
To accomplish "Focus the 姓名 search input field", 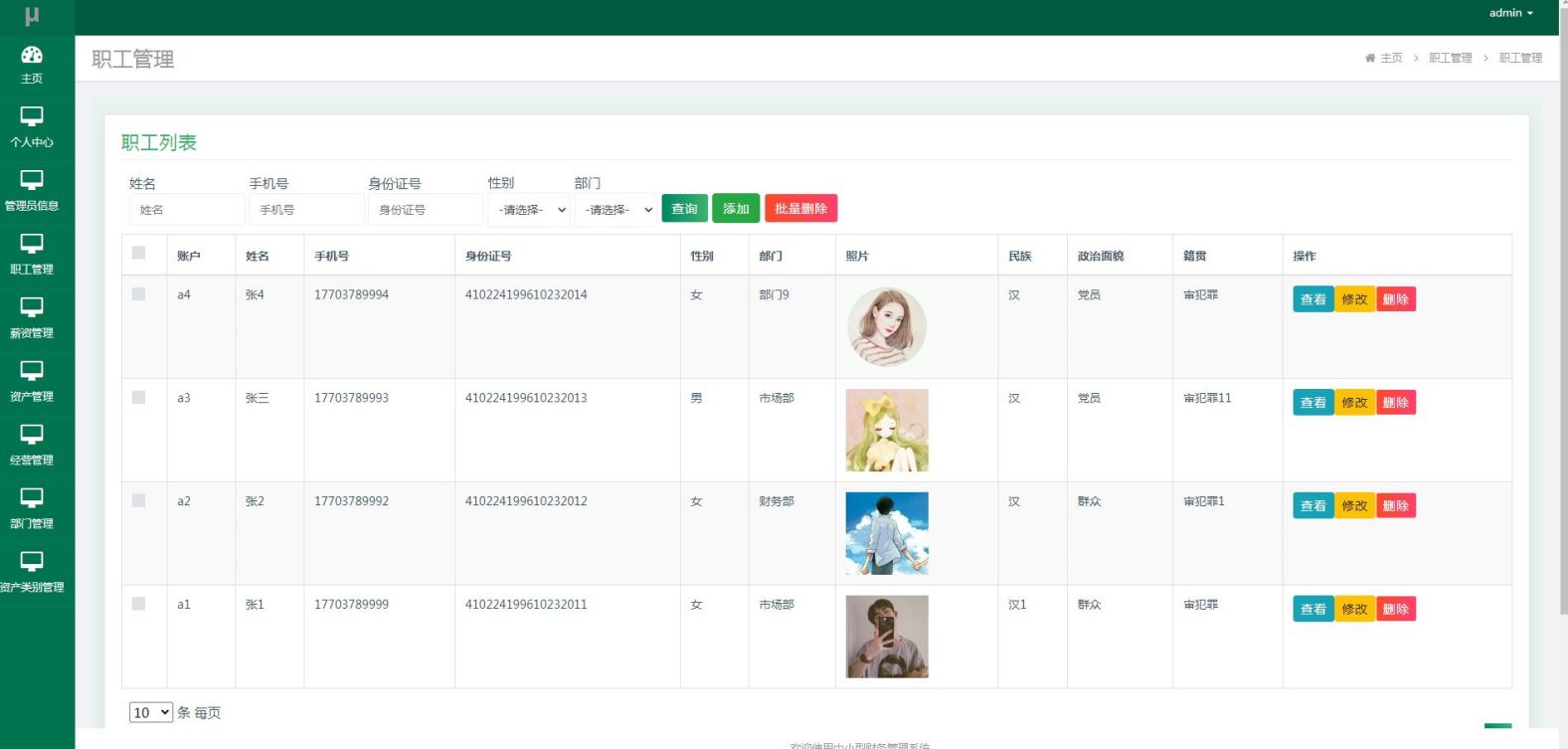I will click(x=187, y=210).
